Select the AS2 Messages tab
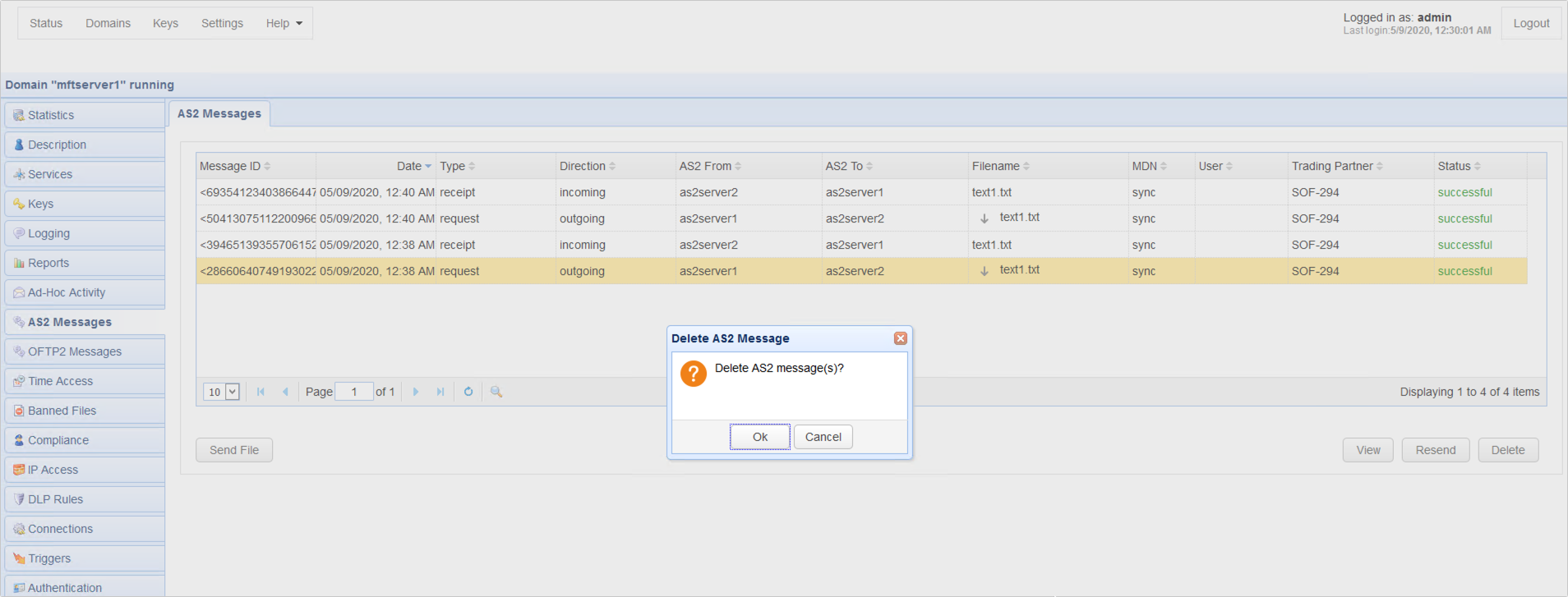The image size is (1568, 597). tap(219, 114)
